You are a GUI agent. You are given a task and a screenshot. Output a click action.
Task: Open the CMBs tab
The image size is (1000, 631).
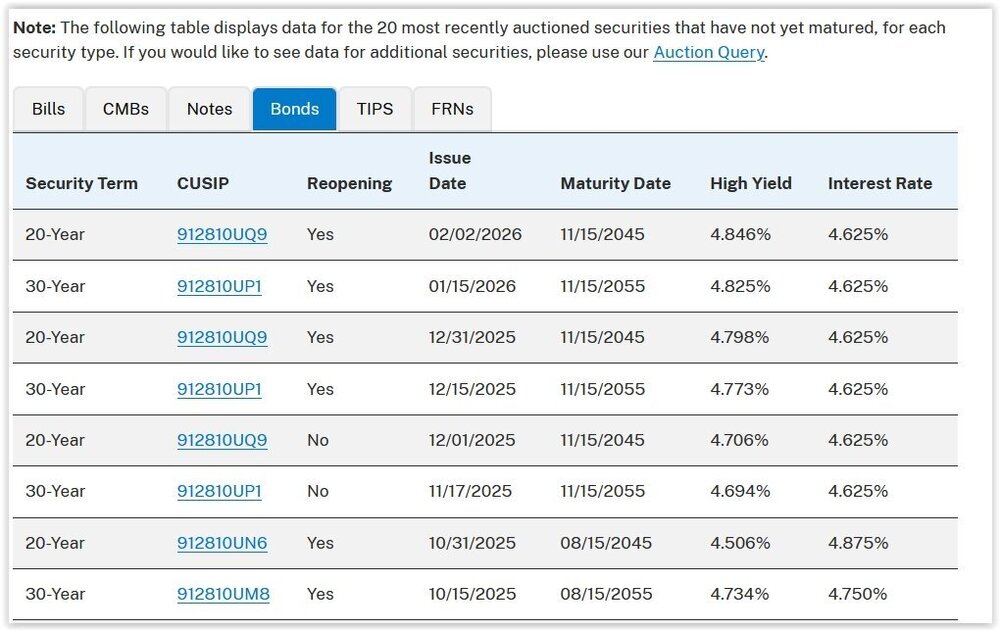(126, 109)
